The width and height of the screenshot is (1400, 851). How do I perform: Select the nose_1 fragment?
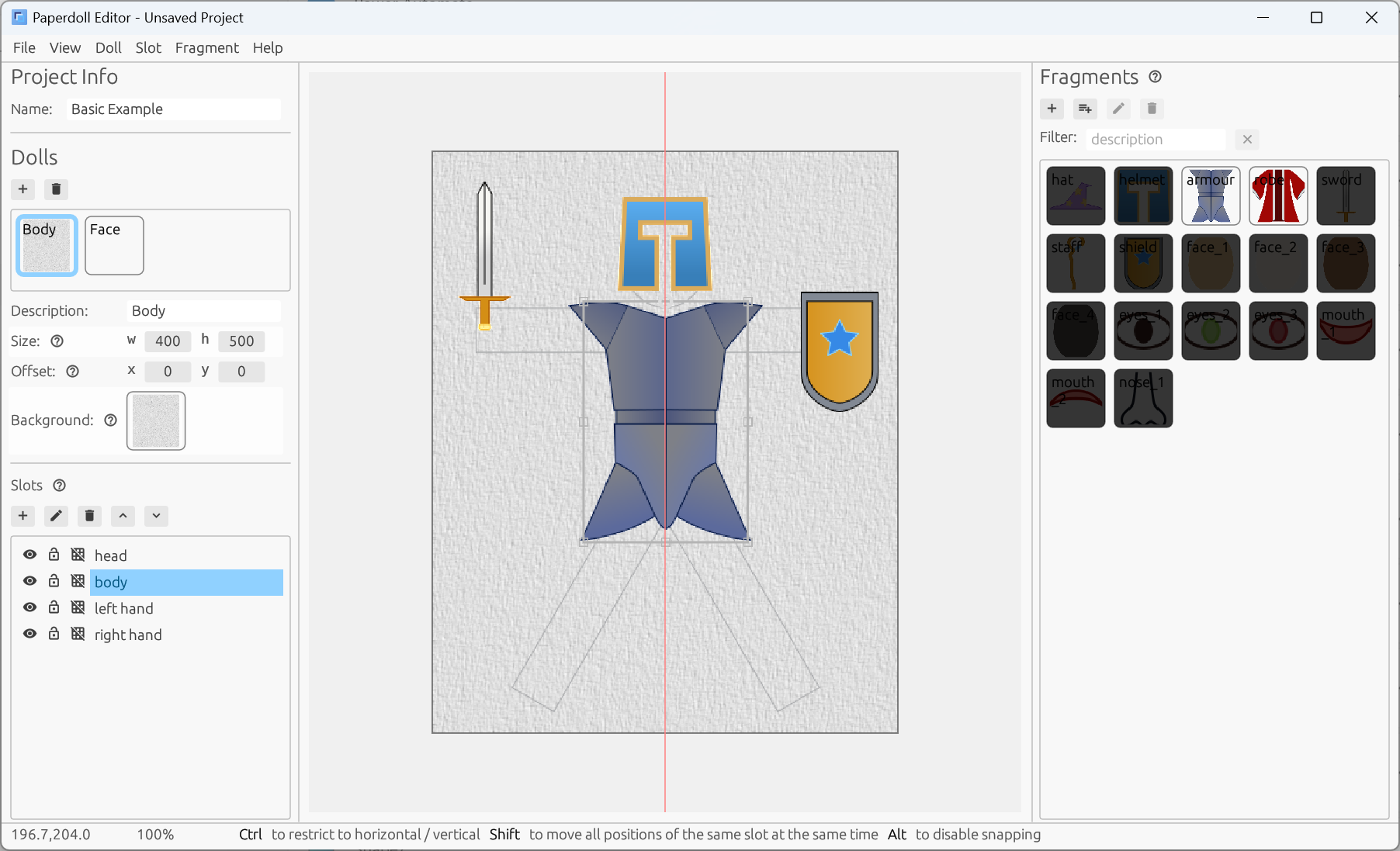[x=1143, y=398]
